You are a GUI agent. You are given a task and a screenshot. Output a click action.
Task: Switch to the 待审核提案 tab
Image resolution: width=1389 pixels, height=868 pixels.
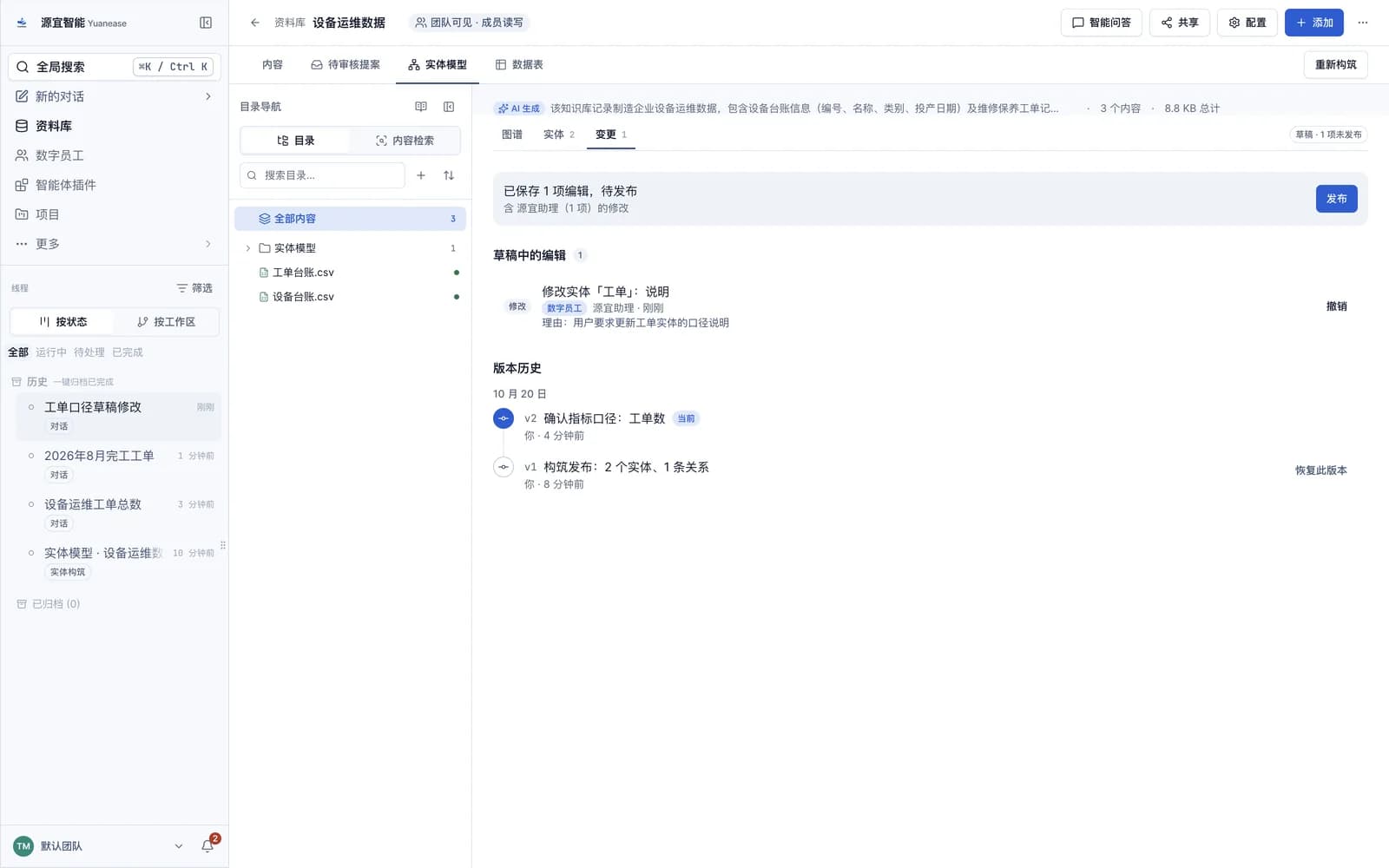(x=346, y=65)
